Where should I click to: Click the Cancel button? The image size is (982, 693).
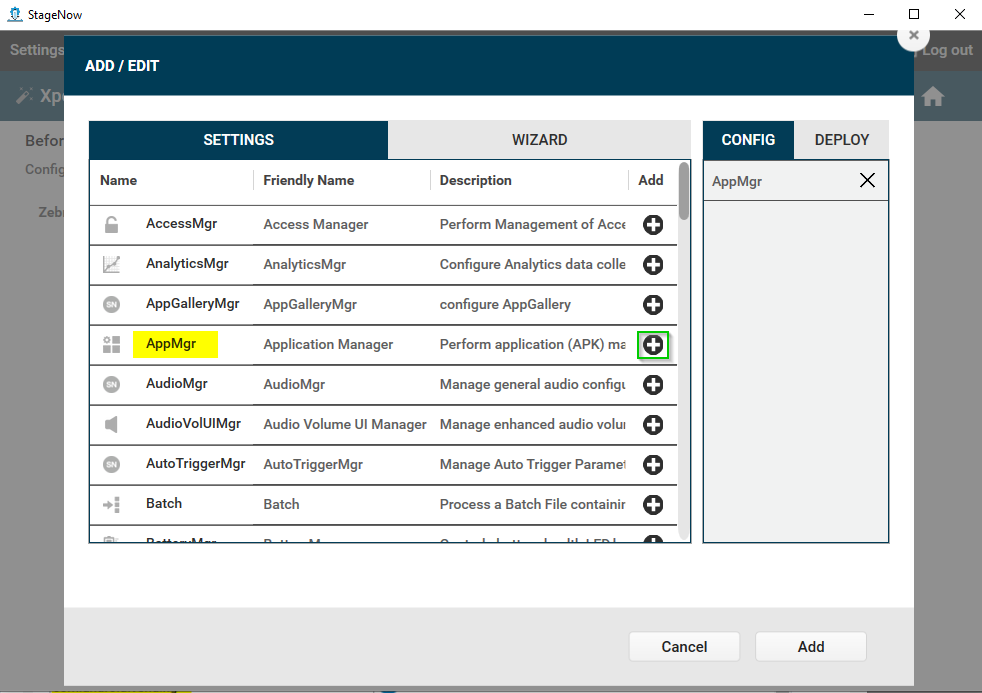tap(684, 647)
